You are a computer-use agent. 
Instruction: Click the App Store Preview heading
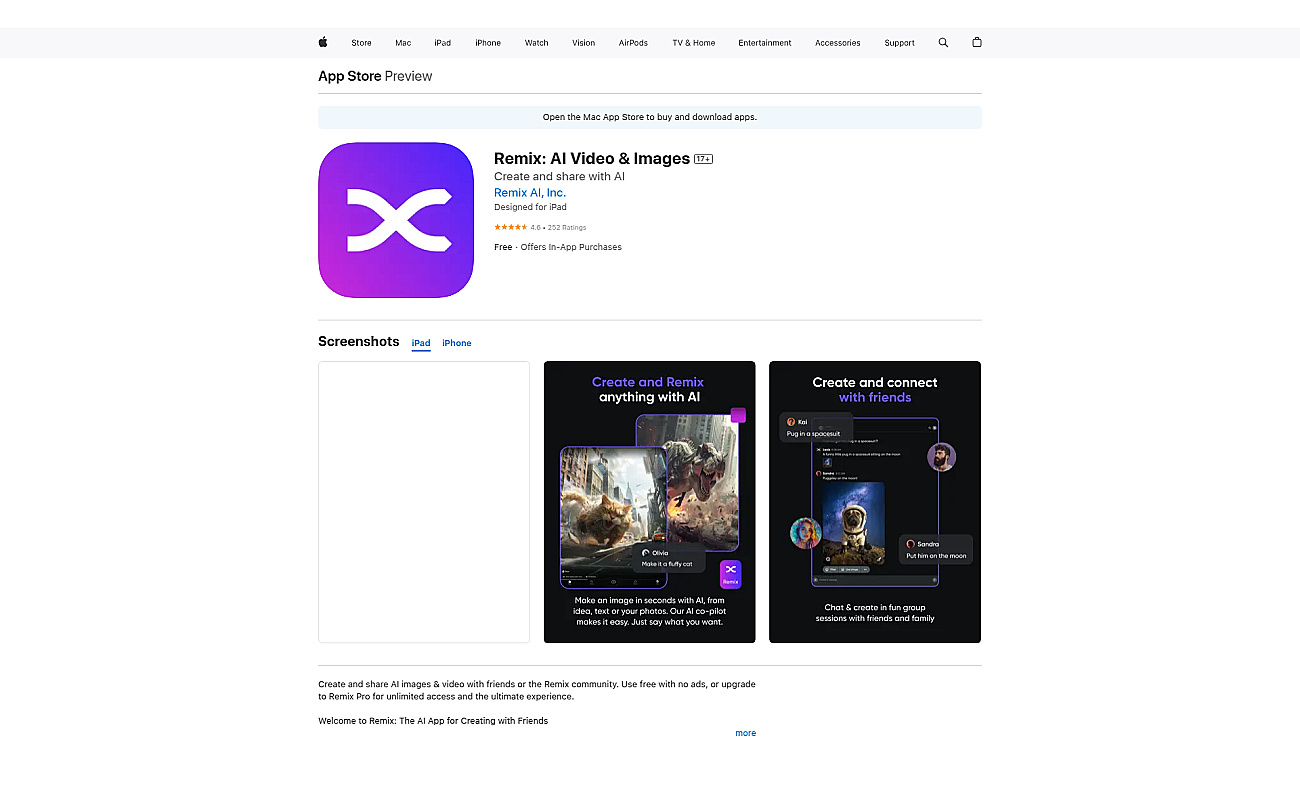375,76
